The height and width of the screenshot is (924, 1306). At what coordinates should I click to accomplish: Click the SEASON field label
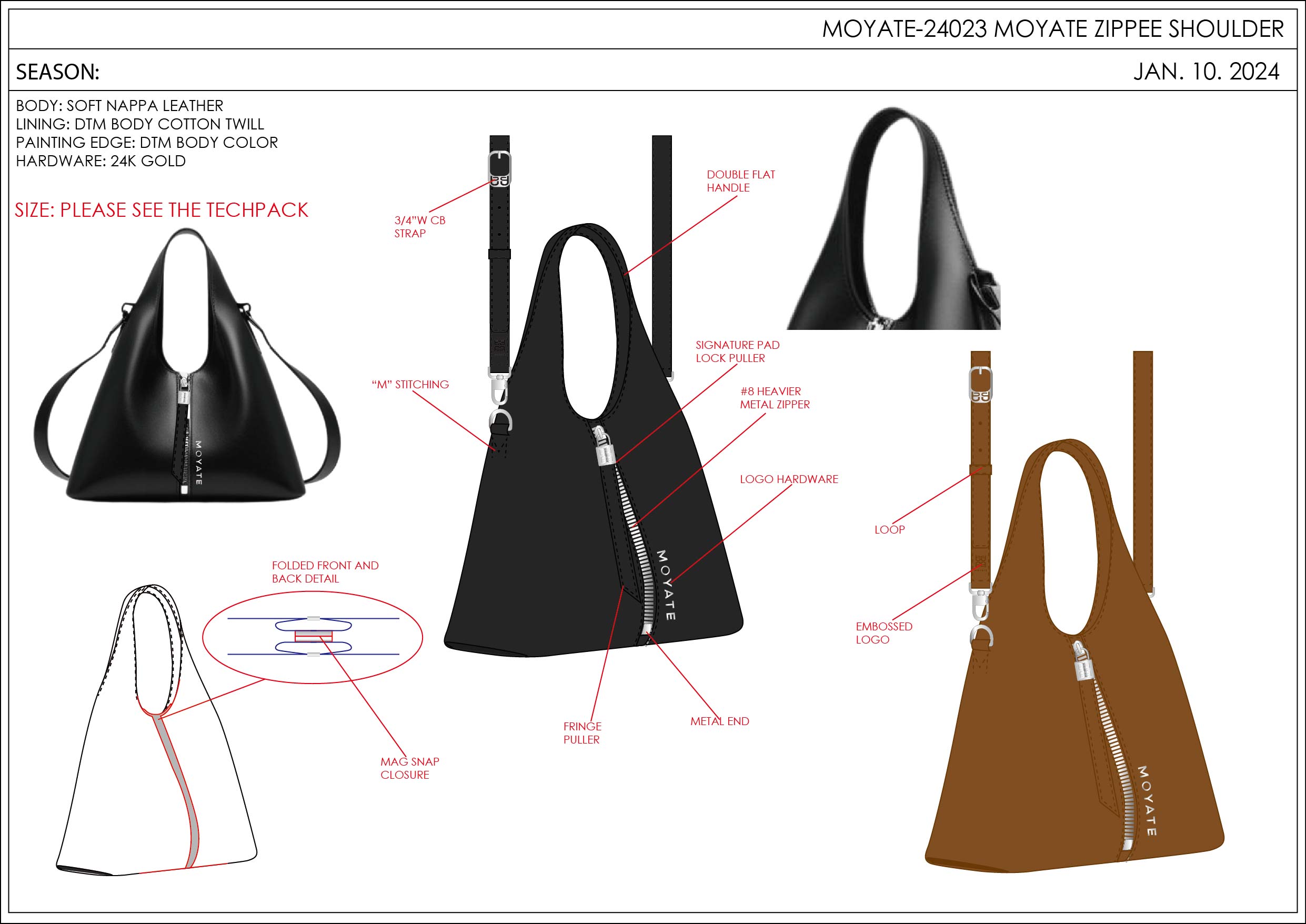[57, 72]
